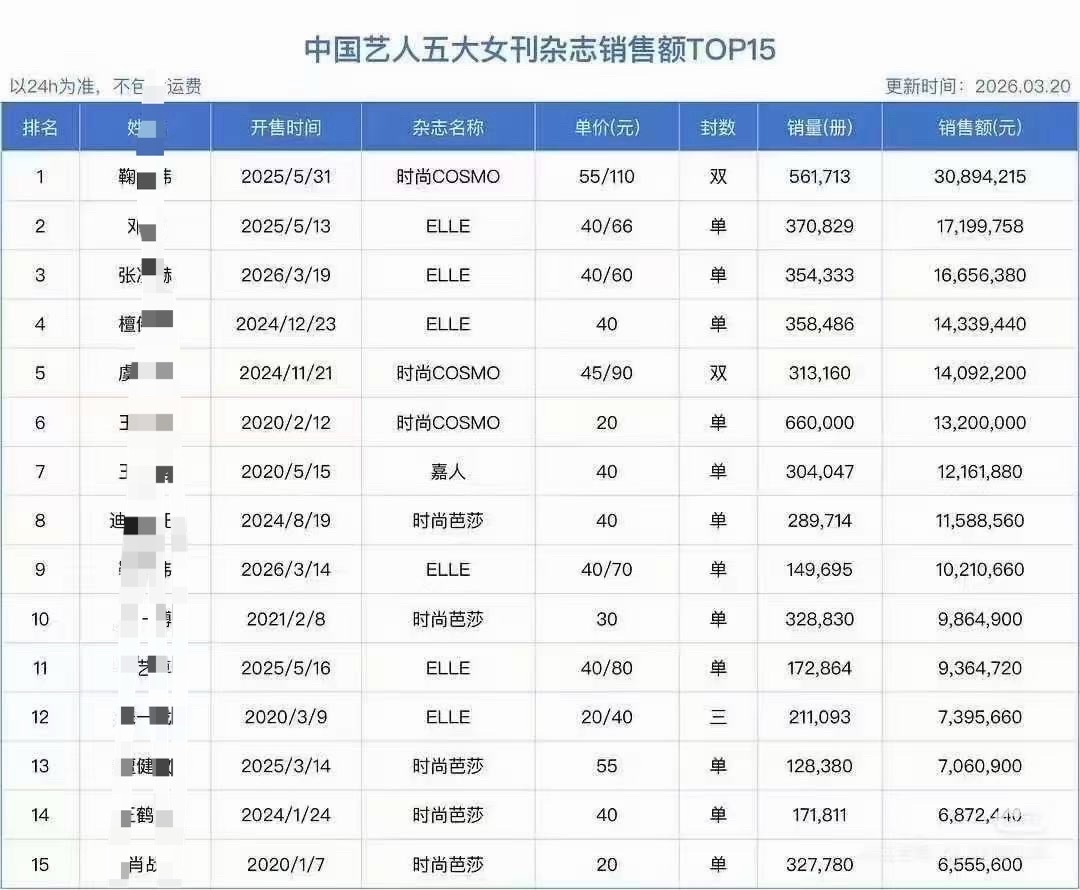
Task: Click sales volume 561,713
Action: 820,177
